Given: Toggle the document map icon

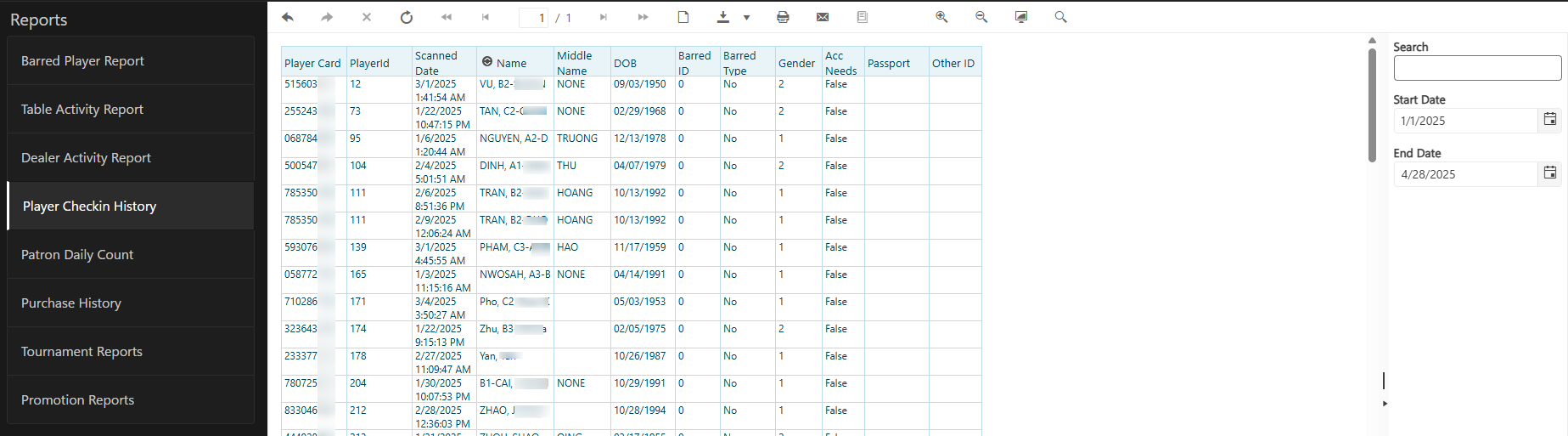Looking at the screenshot, I should click(x=863, y=17).
